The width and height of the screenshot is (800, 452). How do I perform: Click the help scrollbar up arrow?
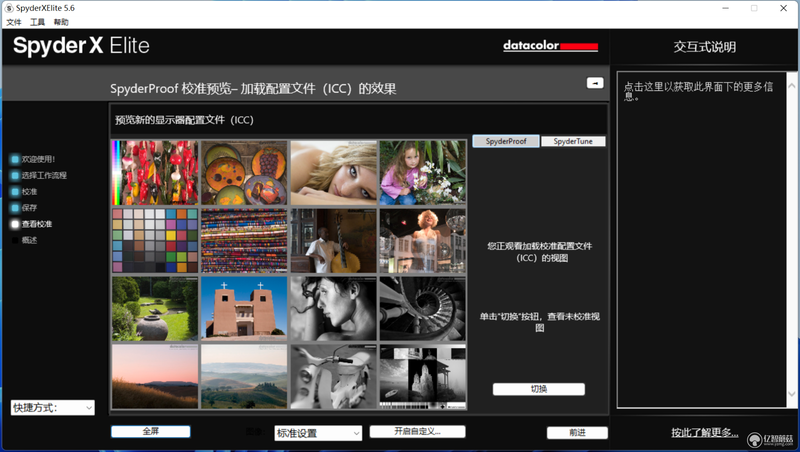(791, 86)
